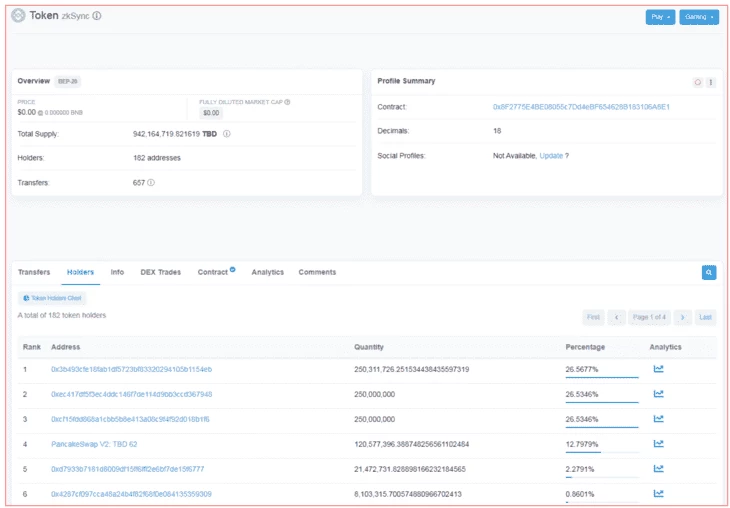Screen dimensions: 730x508
Task: Click total supply 942,164,719.821619 value
Action: click(x=166, y=134)
